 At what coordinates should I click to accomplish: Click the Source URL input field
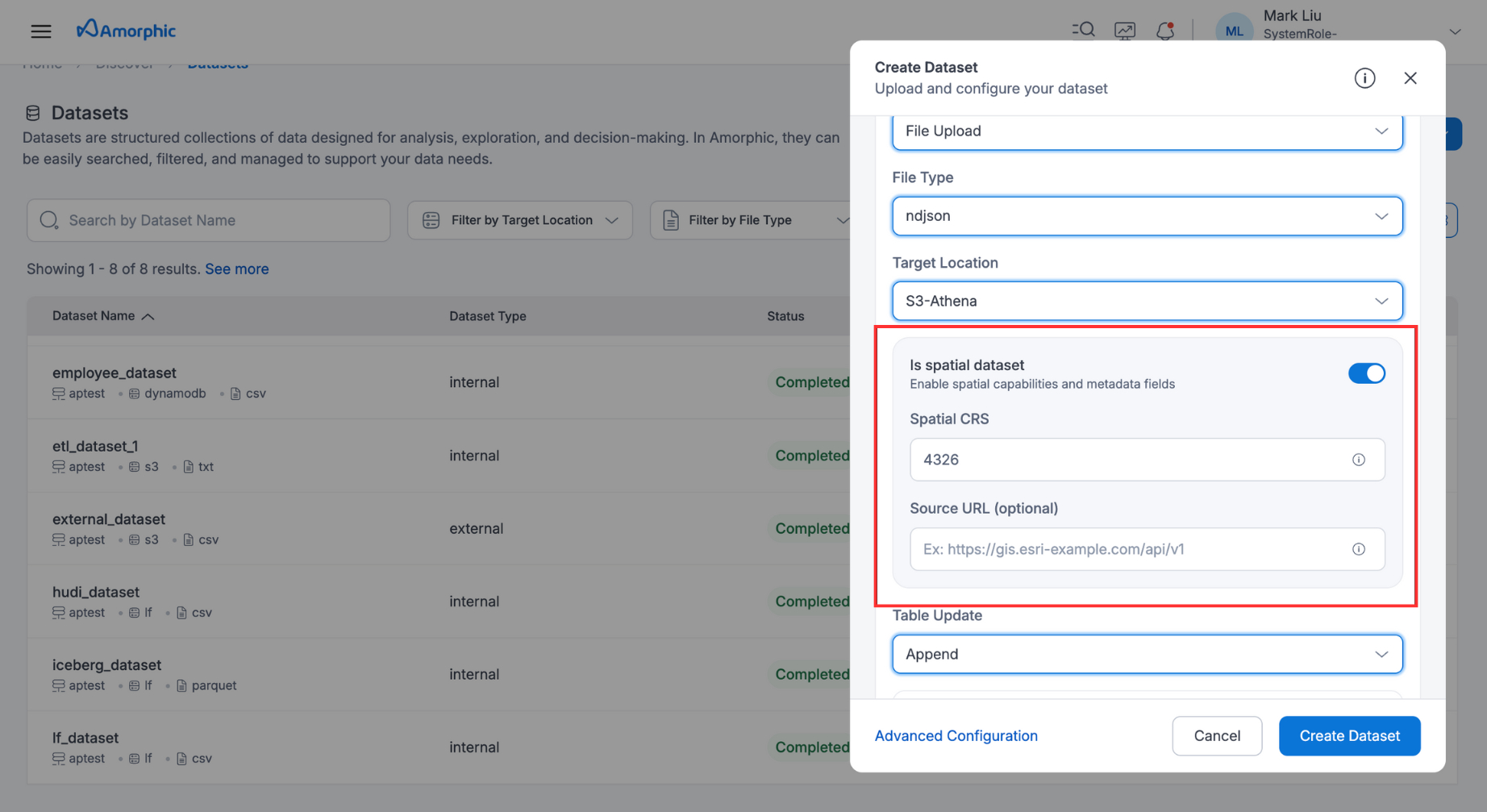pos(1129,549)
